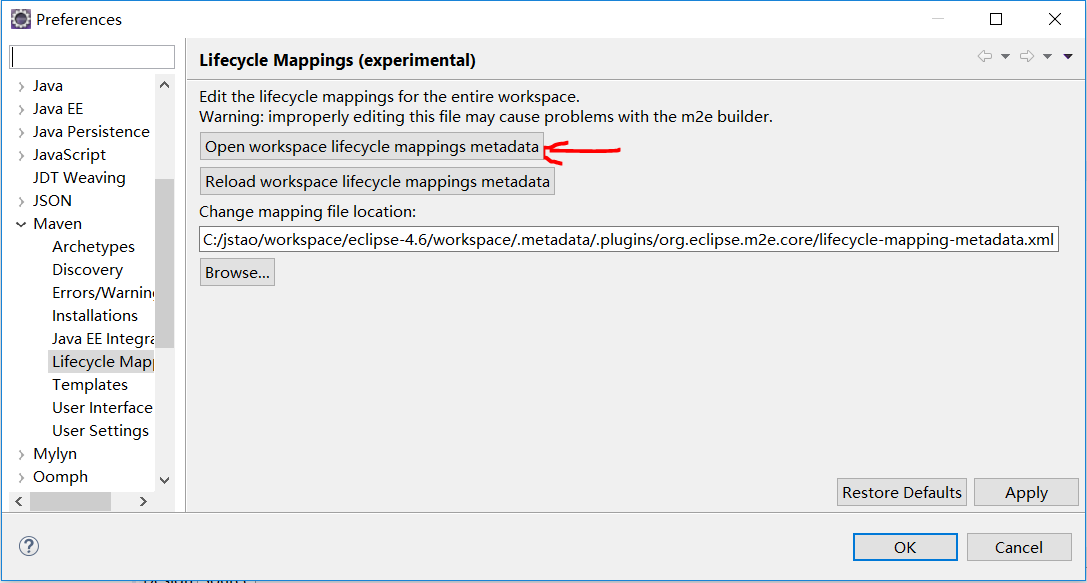Screen dimensions: 1087x583
Task: Click tree horizontal scroll right arrow
Action: coord(143,501)
